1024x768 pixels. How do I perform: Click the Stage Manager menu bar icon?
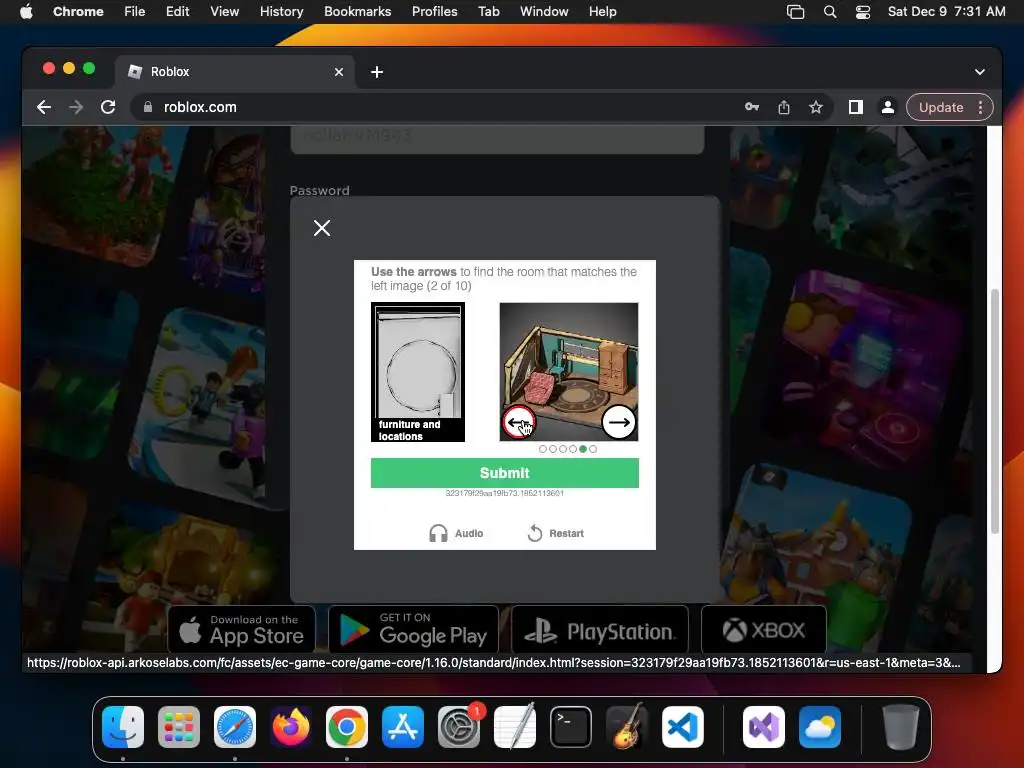[795, 12]
